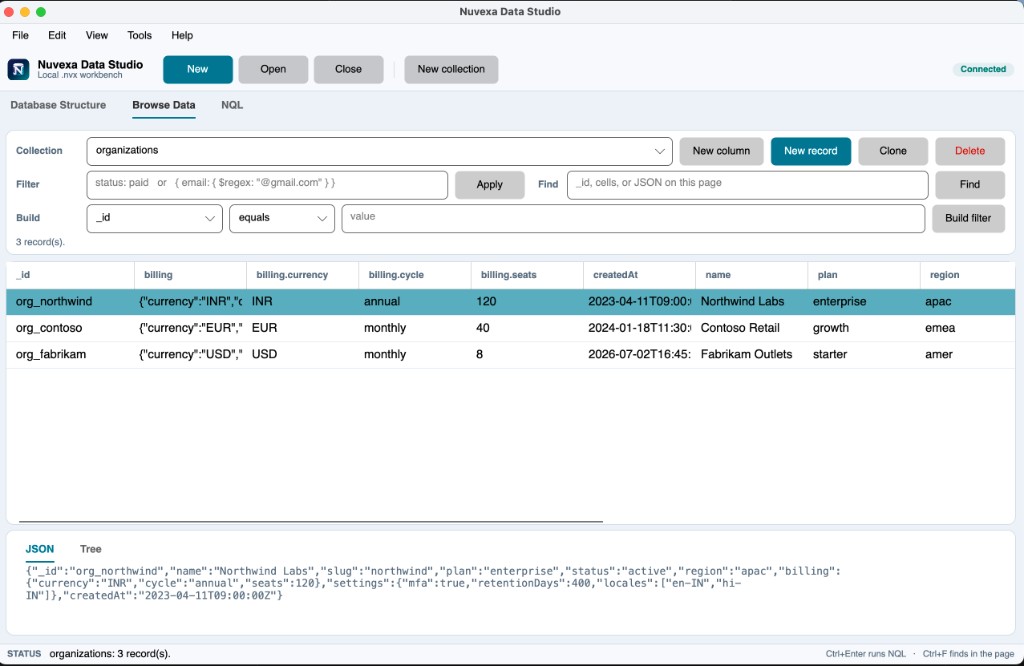Clone the selected record
This screenshot has width=1024, height=666.
point(893,151)
